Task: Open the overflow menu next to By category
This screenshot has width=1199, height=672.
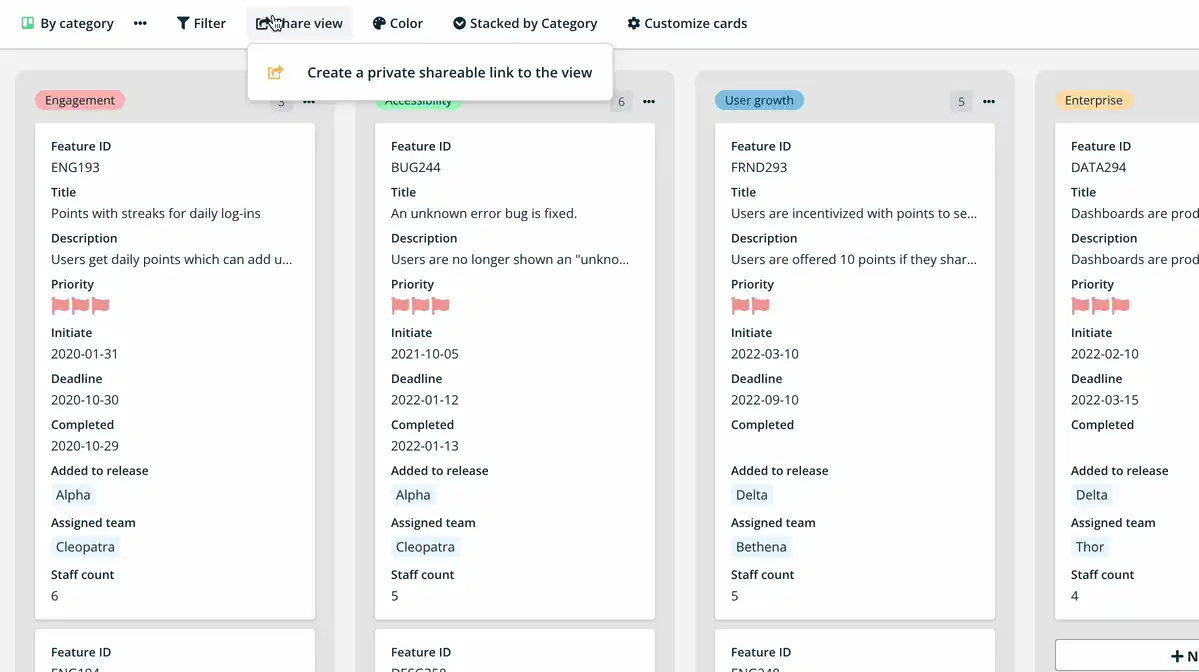Action: click(139, 23)
